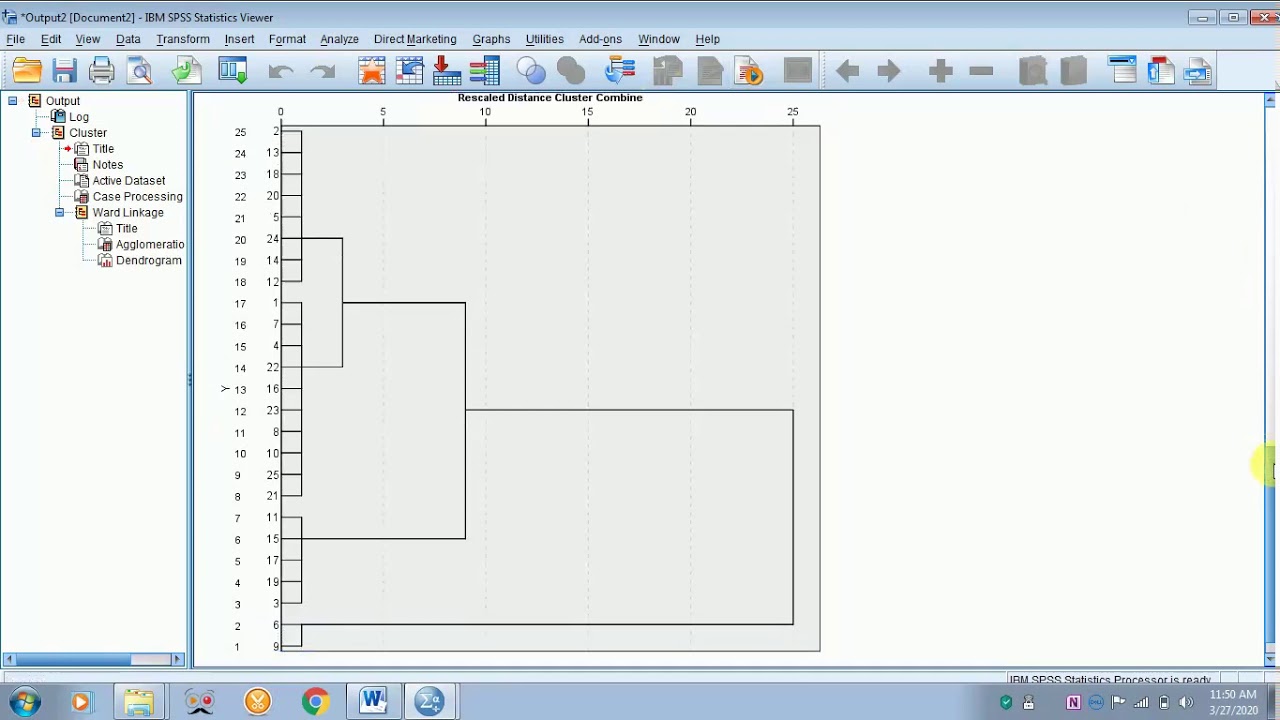The height and width of the screenshot is (720, 1280).
Task: Click the Demote right arrow icon
Action: coord(888,71)
